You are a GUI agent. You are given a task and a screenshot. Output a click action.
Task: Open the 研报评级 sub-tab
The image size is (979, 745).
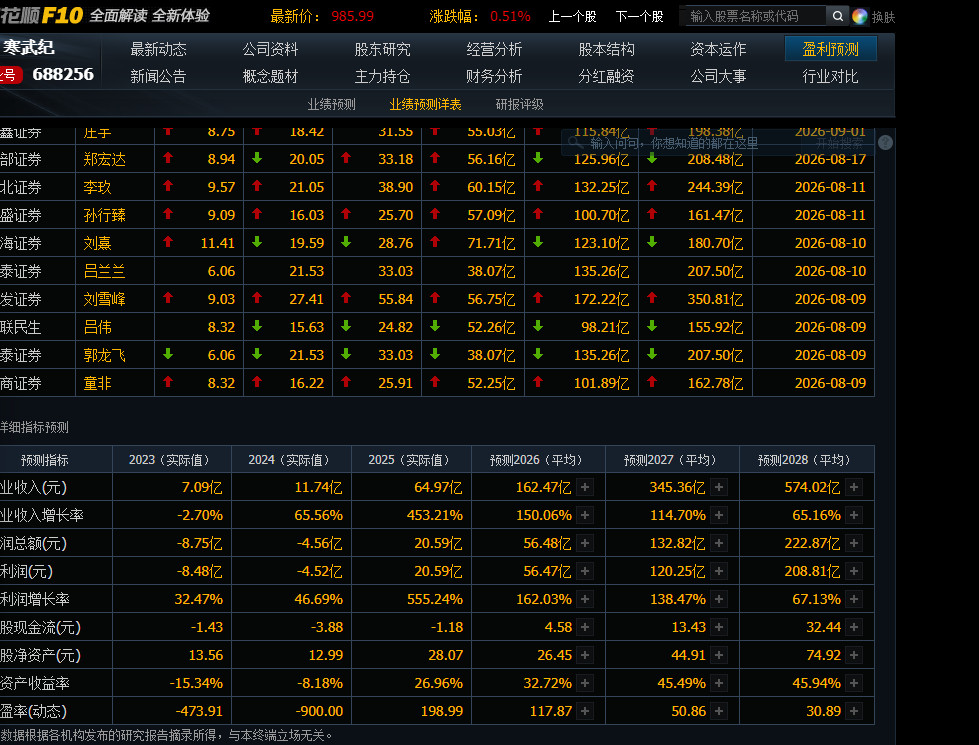pos(519,104)
